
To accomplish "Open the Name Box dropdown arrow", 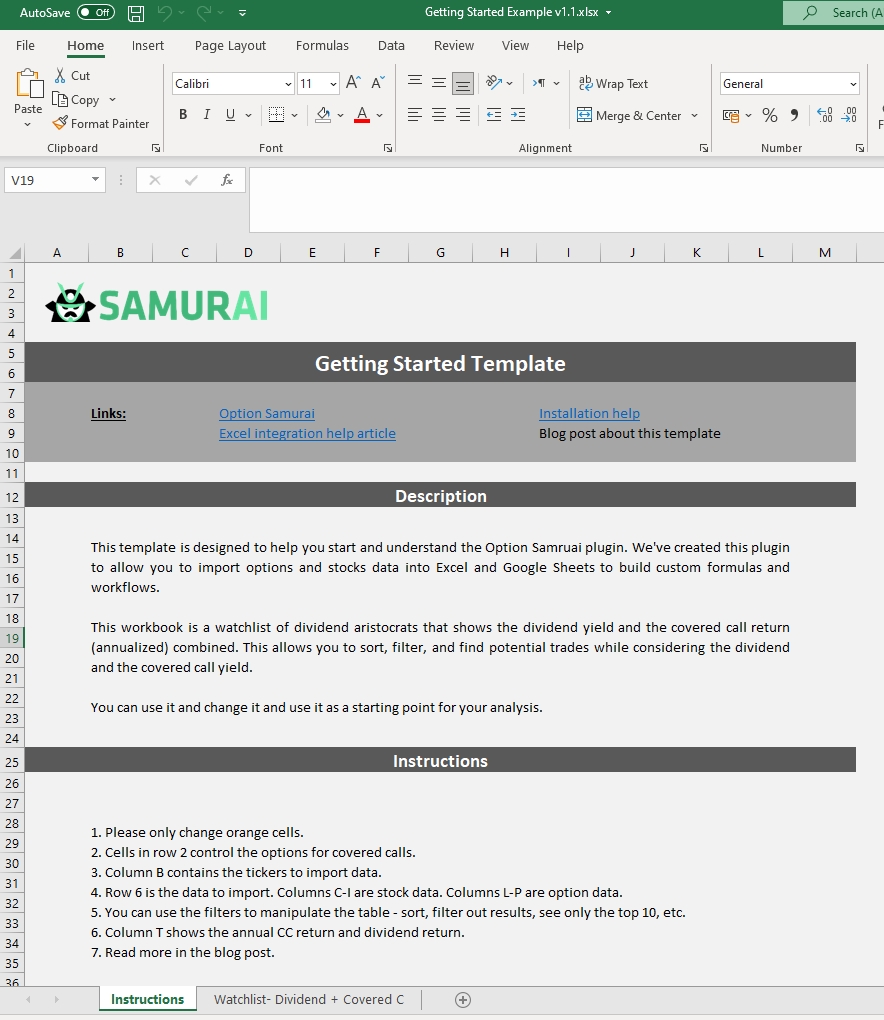I will [x=96, y=180].
